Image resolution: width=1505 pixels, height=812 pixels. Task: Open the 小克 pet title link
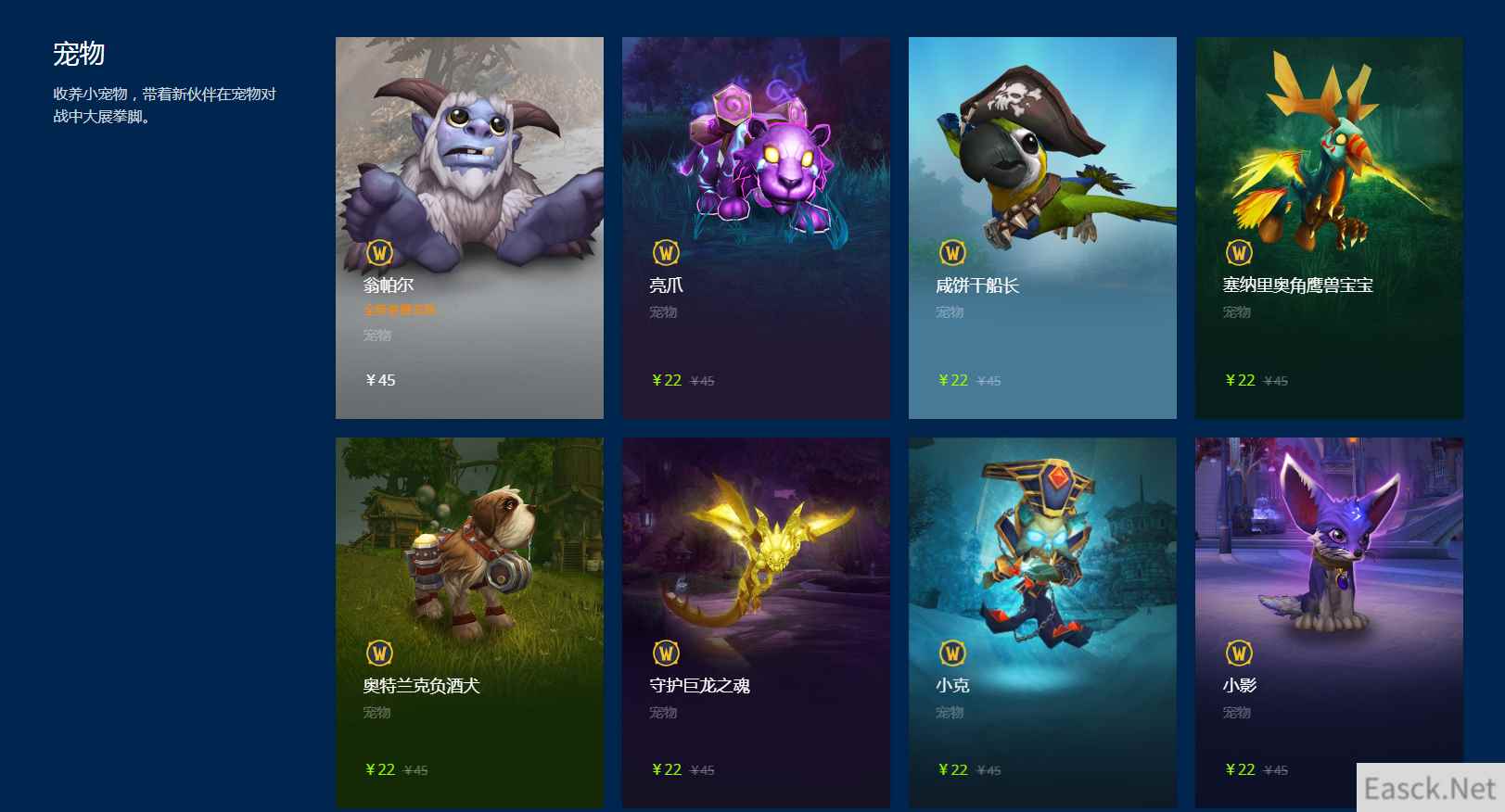(x=952, y=686)
